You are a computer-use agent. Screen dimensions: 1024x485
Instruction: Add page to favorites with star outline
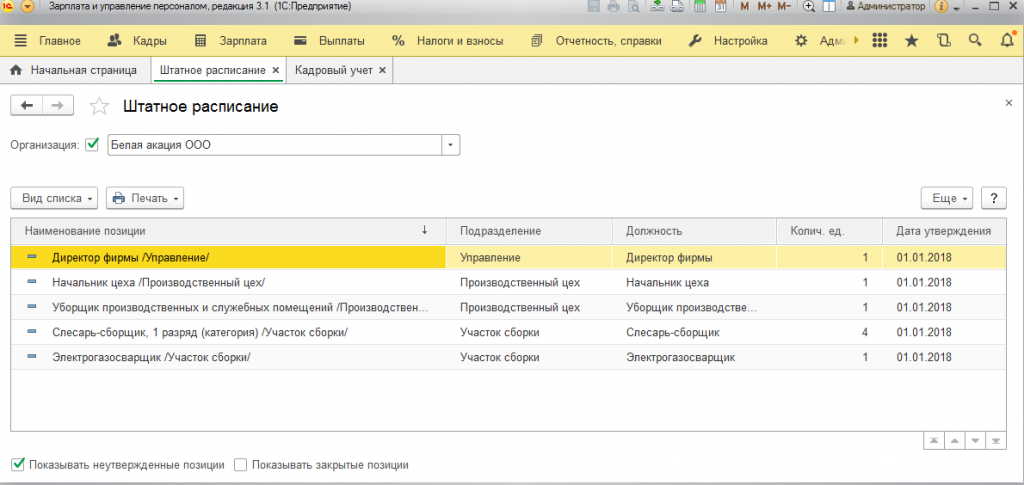click(99, 106)
